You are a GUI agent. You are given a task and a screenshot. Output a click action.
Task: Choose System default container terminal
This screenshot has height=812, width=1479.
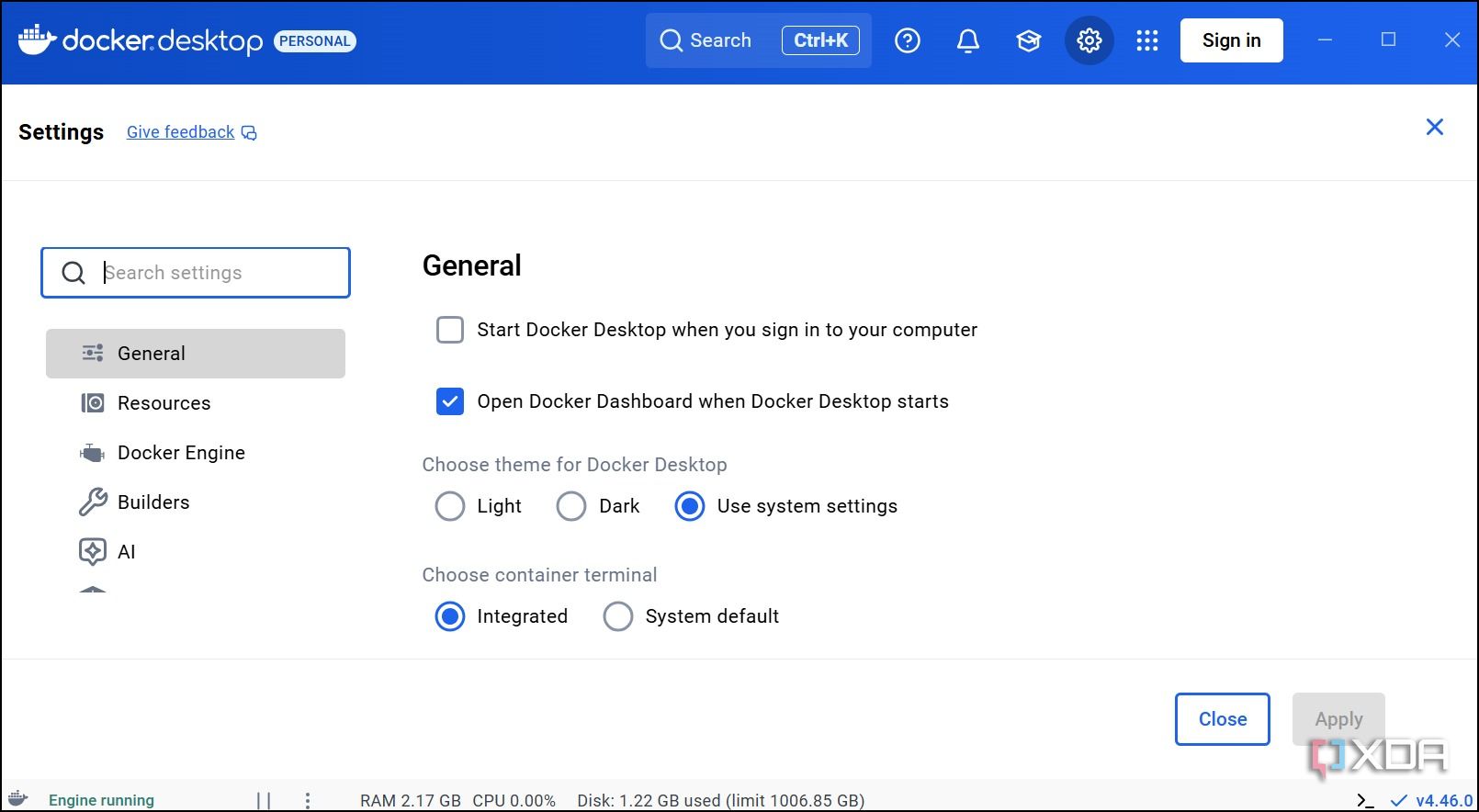click(x=617, y=616)
